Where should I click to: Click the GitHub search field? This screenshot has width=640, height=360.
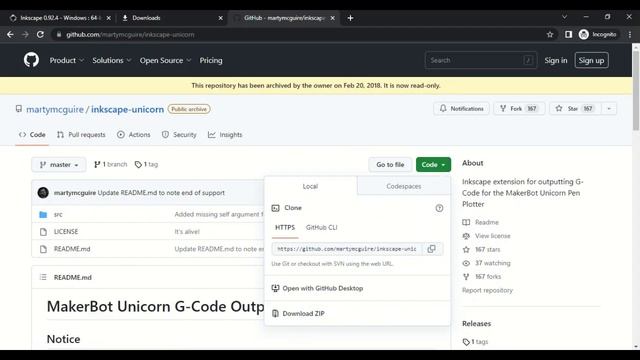pyautogui.click(x=480, y=60)
